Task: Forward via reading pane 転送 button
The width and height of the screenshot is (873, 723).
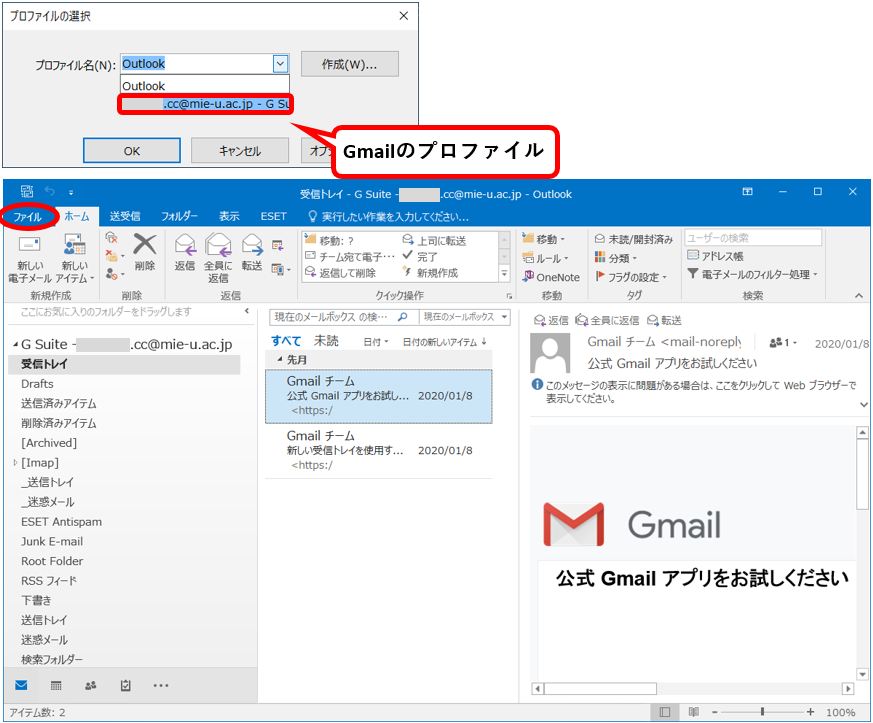Action: (664, 320)
